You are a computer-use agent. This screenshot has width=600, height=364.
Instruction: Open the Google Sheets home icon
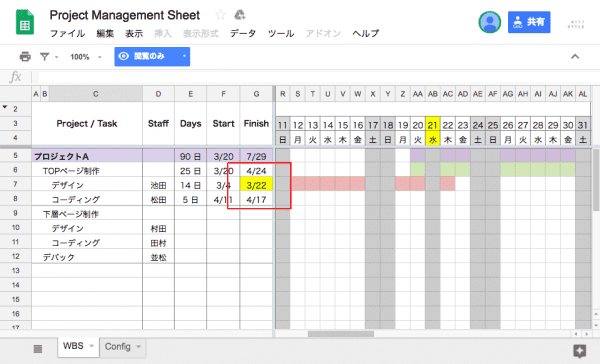point(25,22)
